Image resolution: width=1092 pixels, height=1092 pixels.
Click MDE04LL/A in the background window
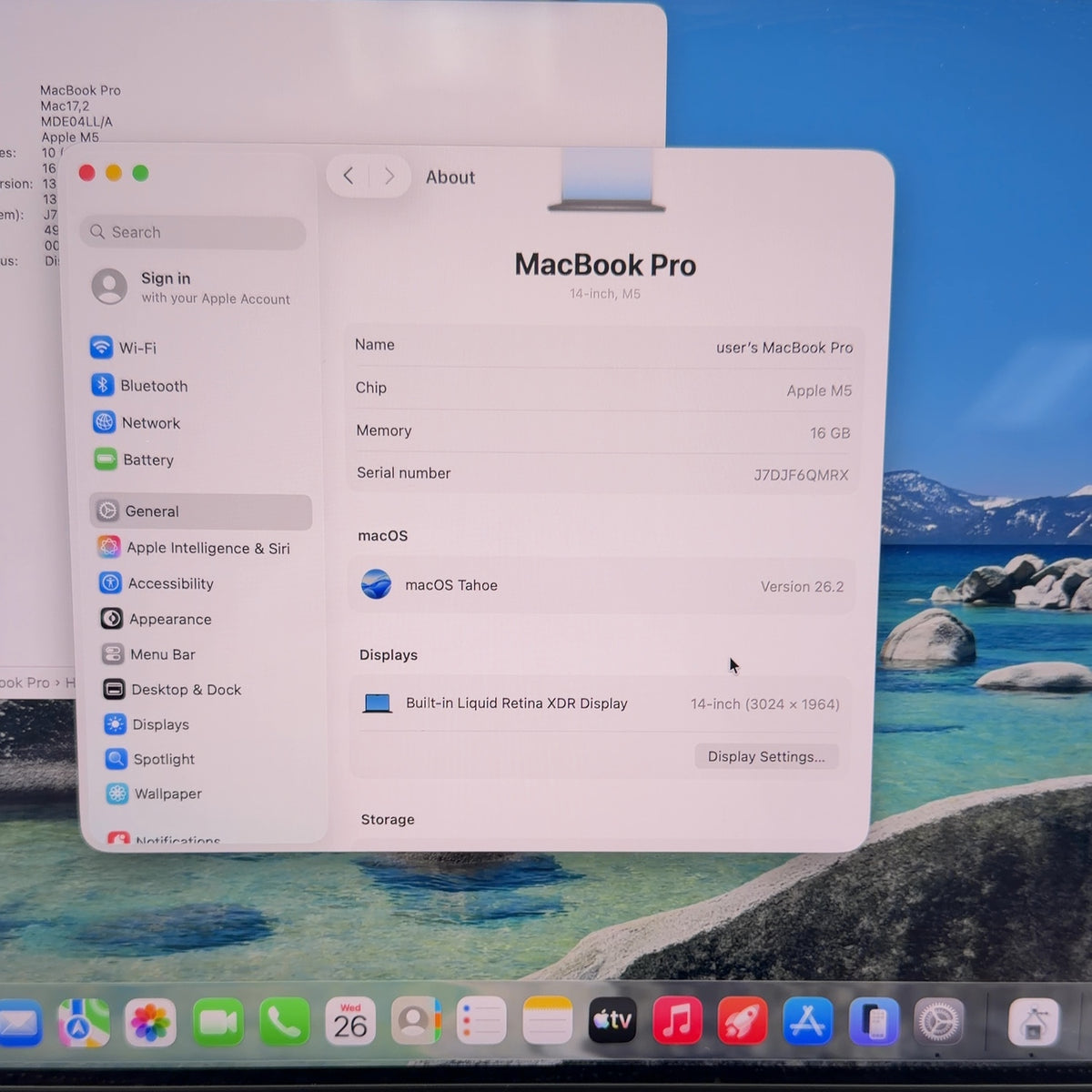pyautogui.click(x=76, y=121)
